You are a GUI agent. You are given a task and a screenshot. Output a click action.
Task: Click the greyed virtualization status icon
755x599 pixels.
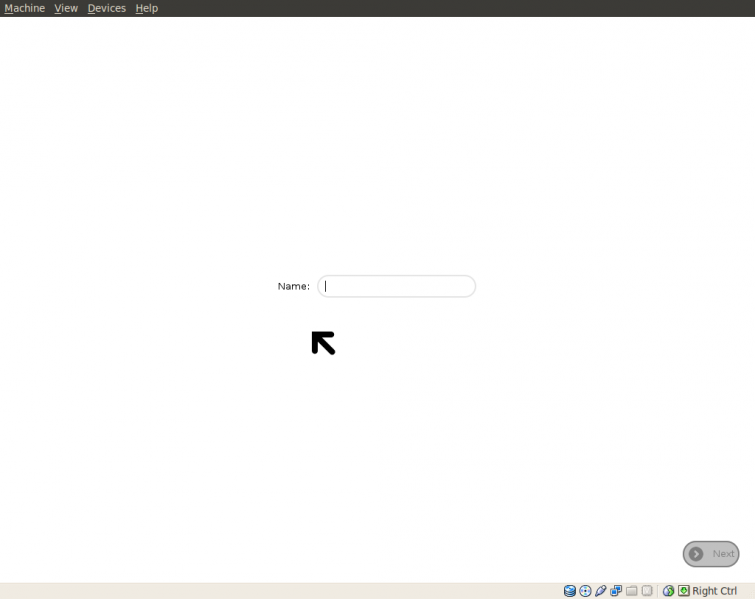click(x=647, y=591)
